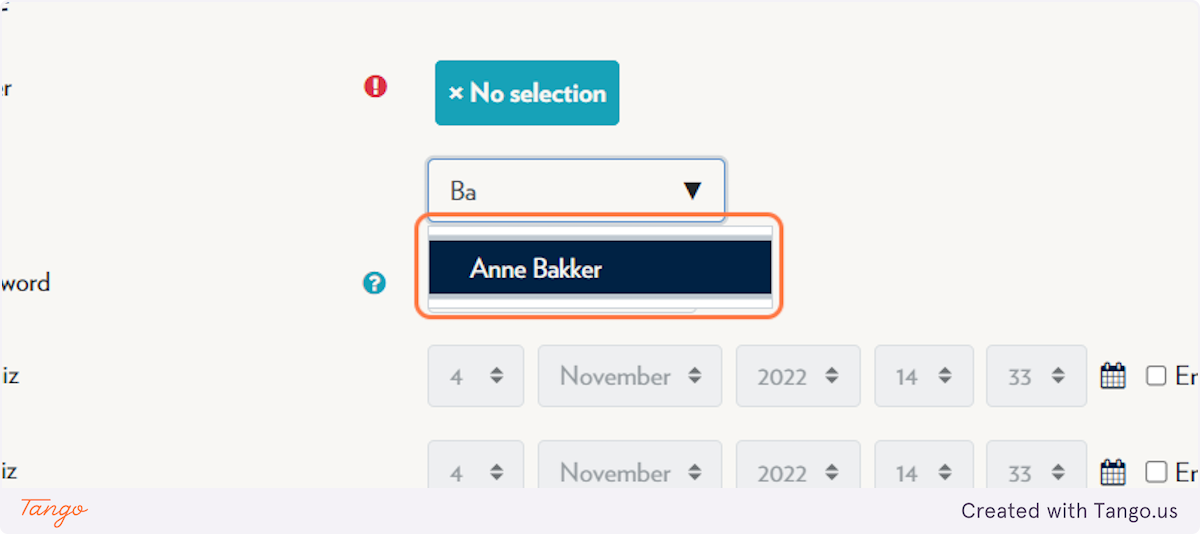This screenshot has width=1200, height=534.
Task: Expand suggestions with the black down arrow
Action: click(x=692, y=191)
